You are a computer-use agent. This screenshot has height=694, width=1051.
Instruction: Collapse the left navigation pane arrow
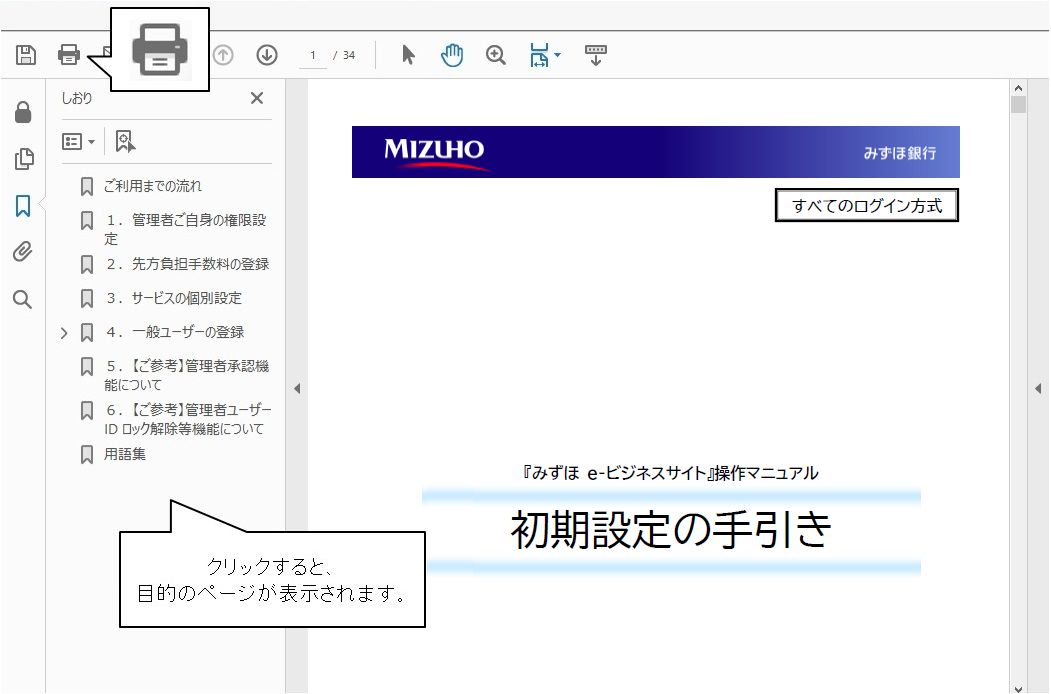click(x=297, y=388)
